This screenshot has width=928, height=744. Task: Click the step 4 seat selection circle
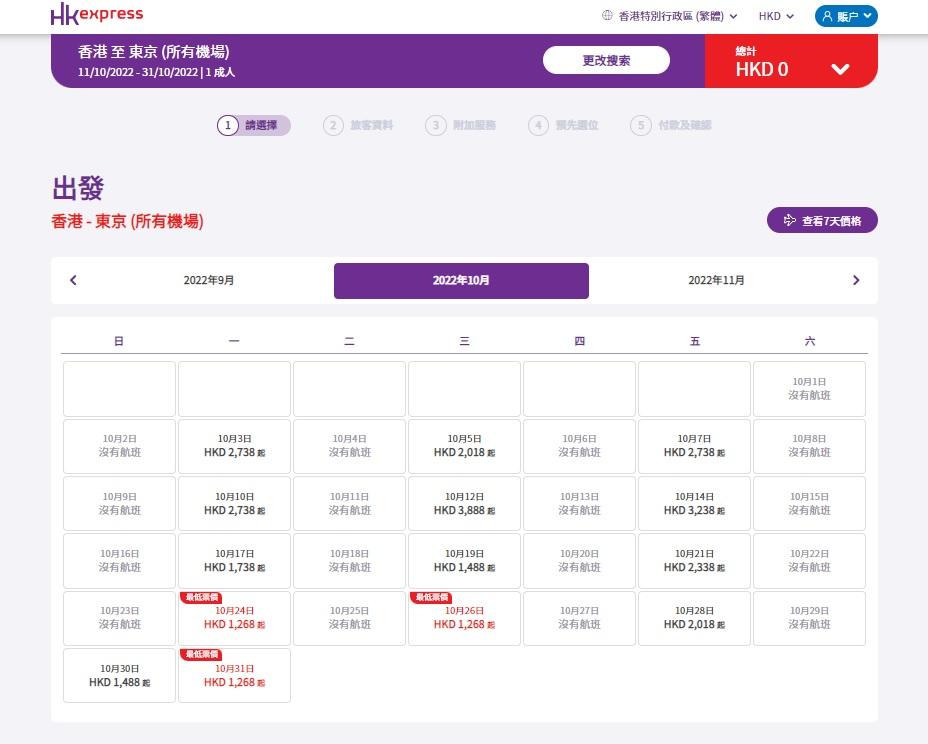point(539,126)
